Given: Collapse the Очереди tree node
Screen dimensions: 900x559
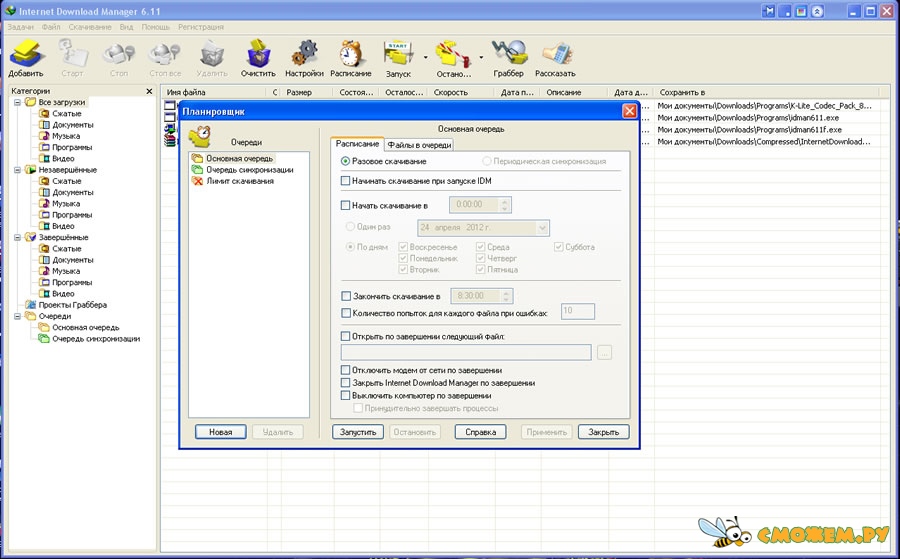Looking at the screenshot, I should [18, 316].
